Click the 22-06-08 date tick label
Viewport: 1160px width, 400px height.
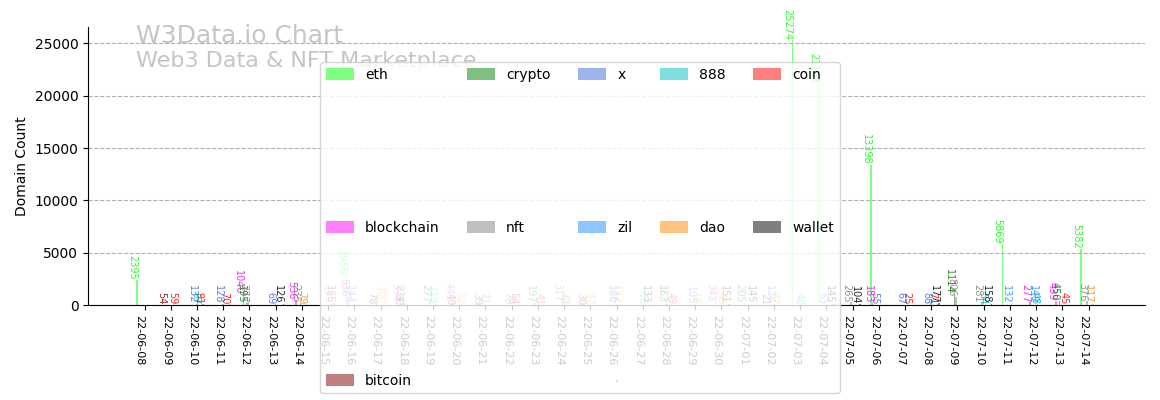click(x=141, y=340)
